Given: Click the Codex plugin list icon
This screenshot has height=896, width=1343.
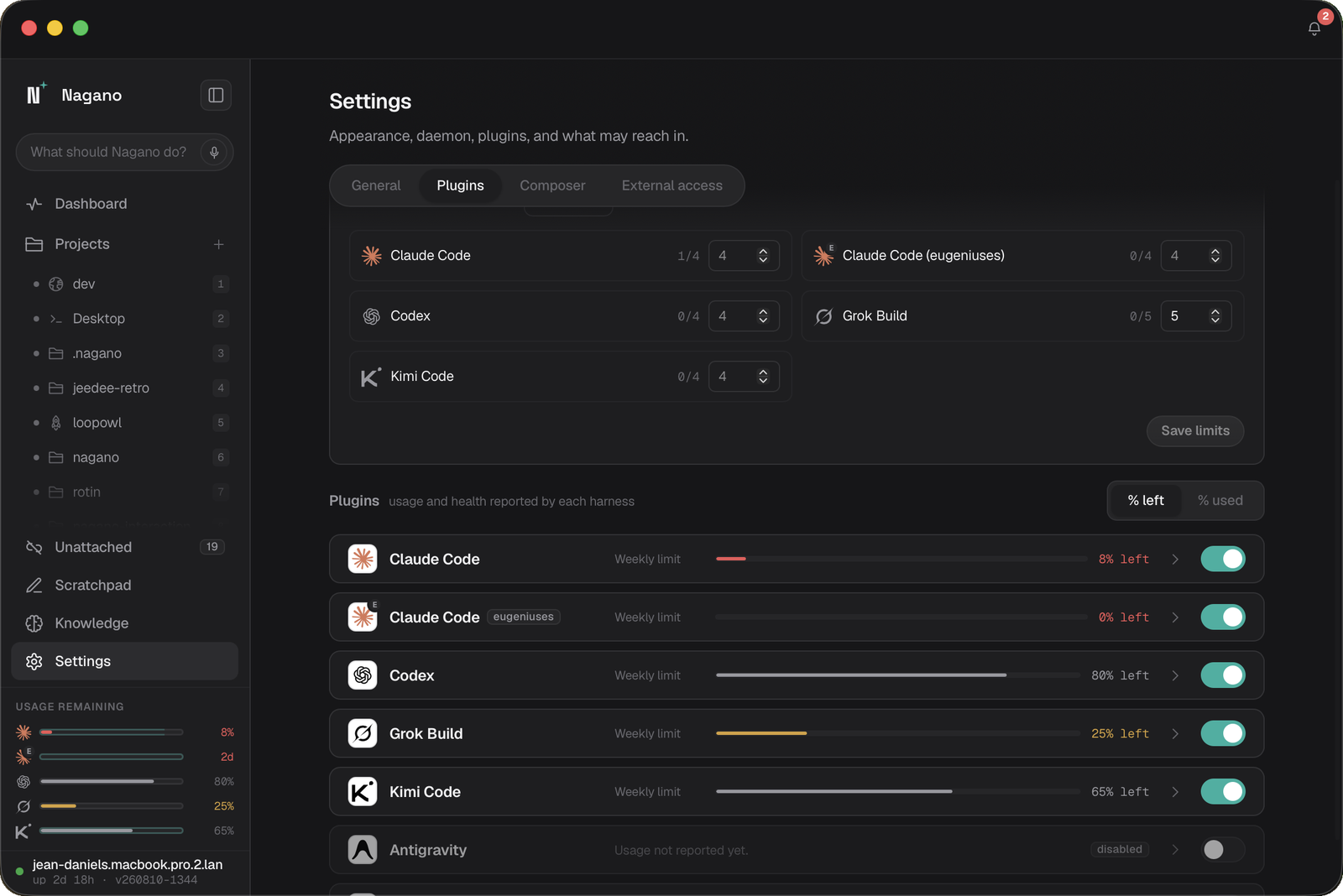Looking at the screenshot, I should coord(363,675).
